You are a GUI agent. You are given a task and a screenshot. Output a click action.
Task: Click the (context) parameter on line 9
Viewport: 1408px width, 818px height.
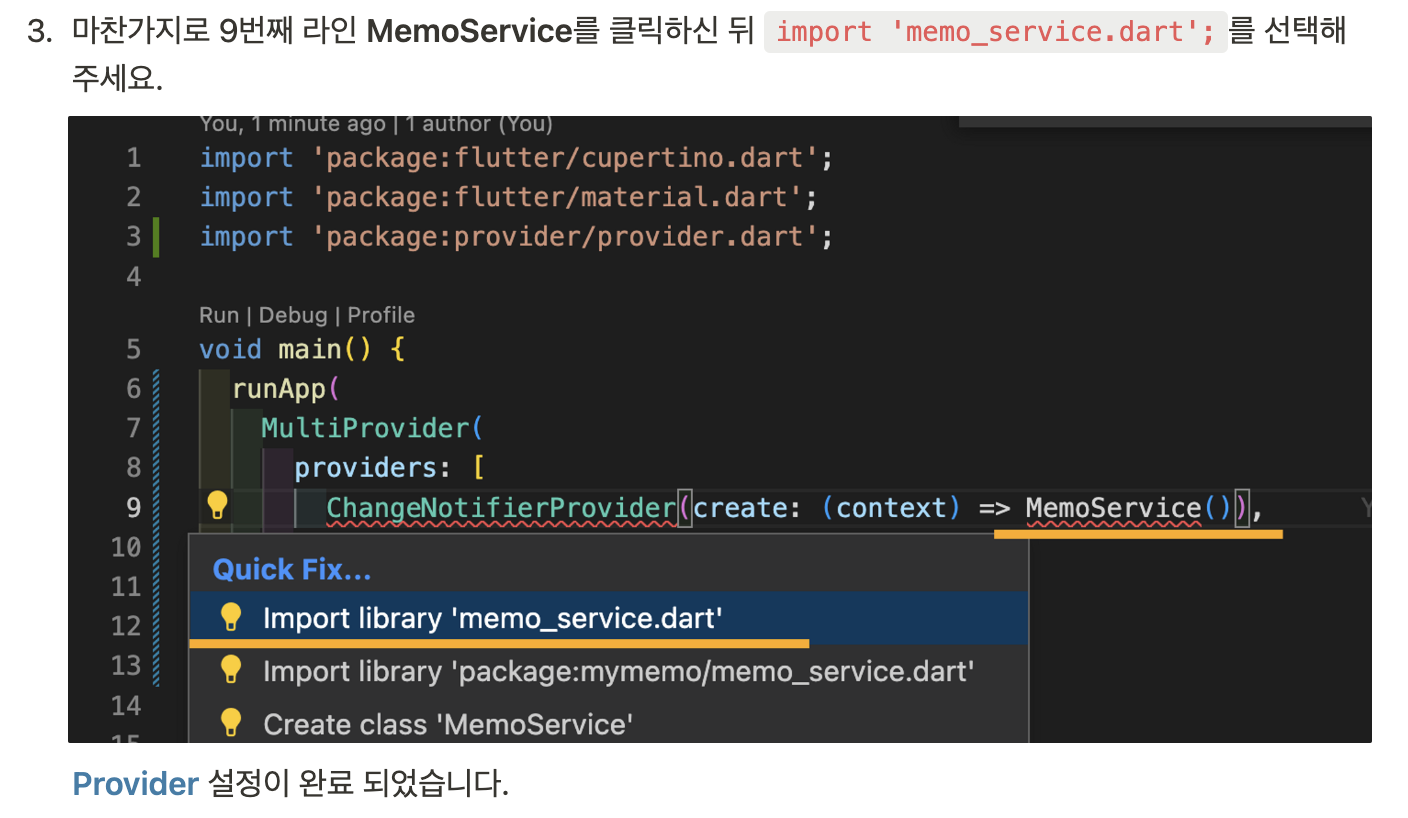(891, 508)
